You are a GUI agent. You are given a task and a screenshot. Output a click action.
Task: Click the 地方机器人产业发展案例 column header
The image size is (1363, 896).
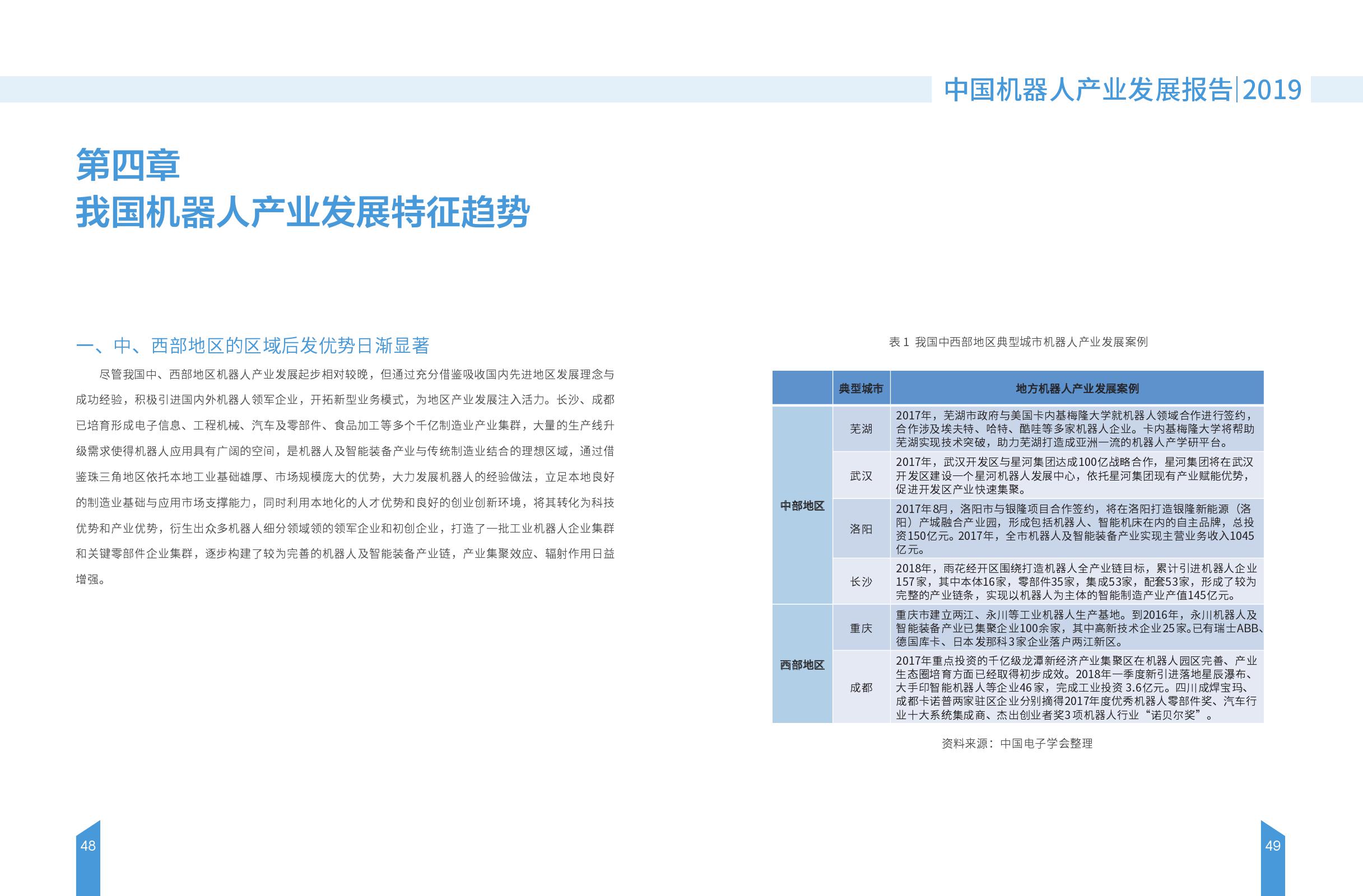tap(1077, 389)
